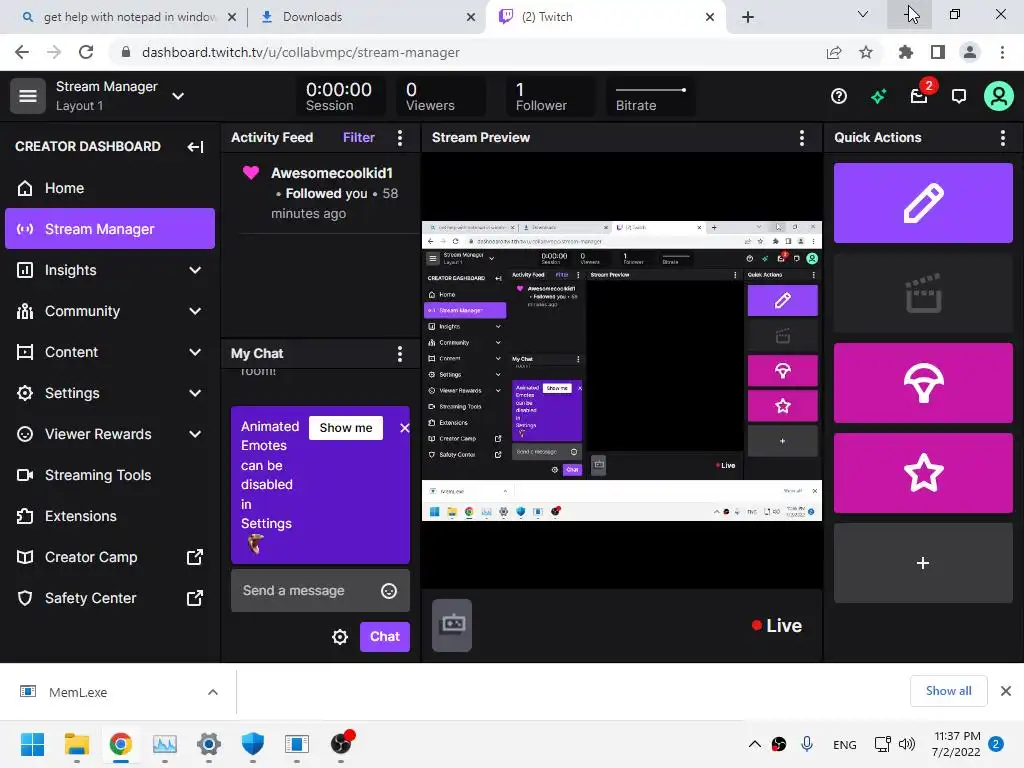
Task: Reload the page
Action: pos(86,52)
